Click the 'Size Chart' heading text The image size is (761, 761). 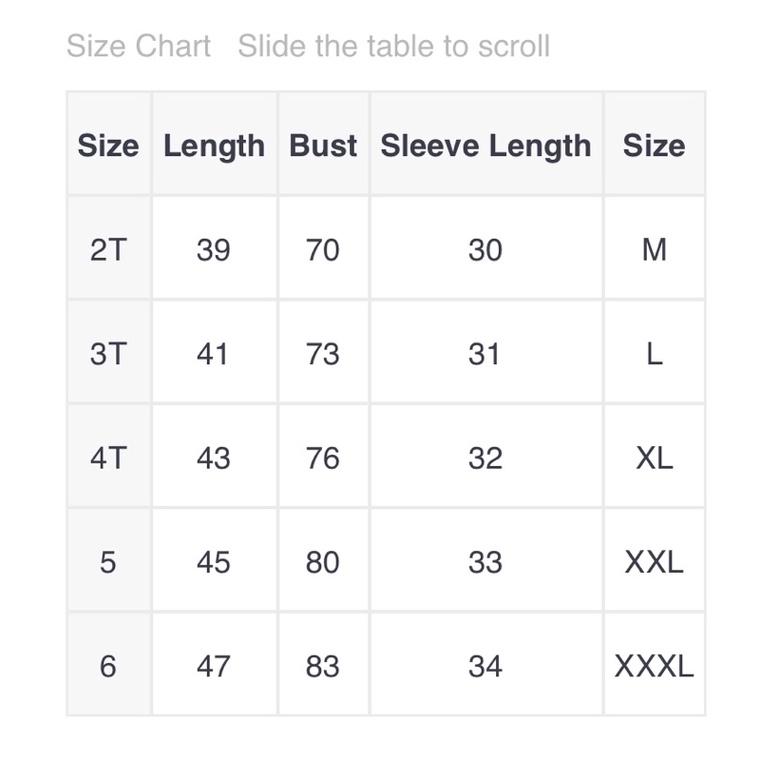click(x=138, y=46)
